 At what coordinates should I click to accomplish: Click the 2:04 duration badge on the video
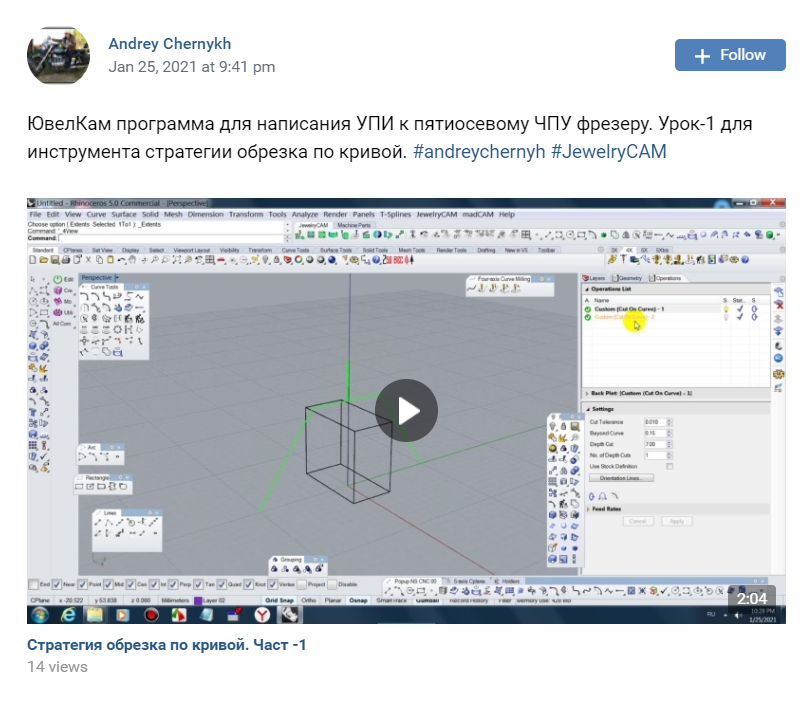(x=752, y=598)
